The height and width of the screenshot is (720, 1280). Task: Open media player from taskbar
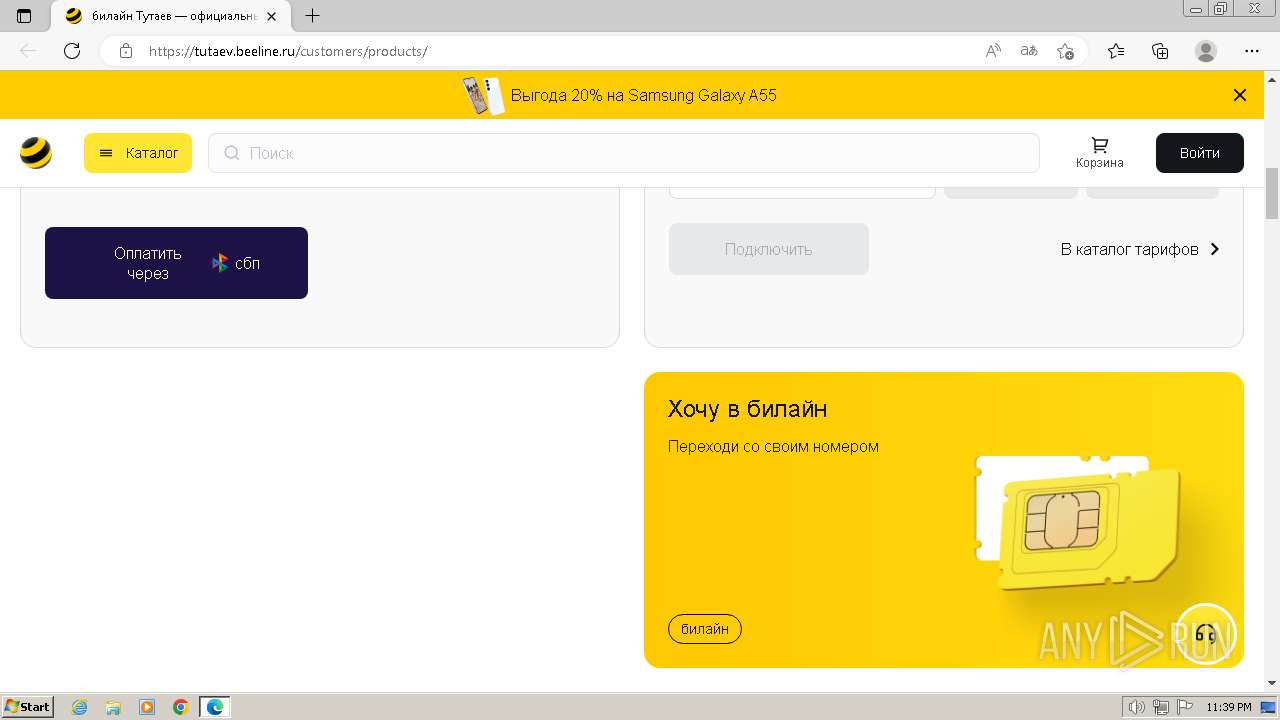(147, 707)
